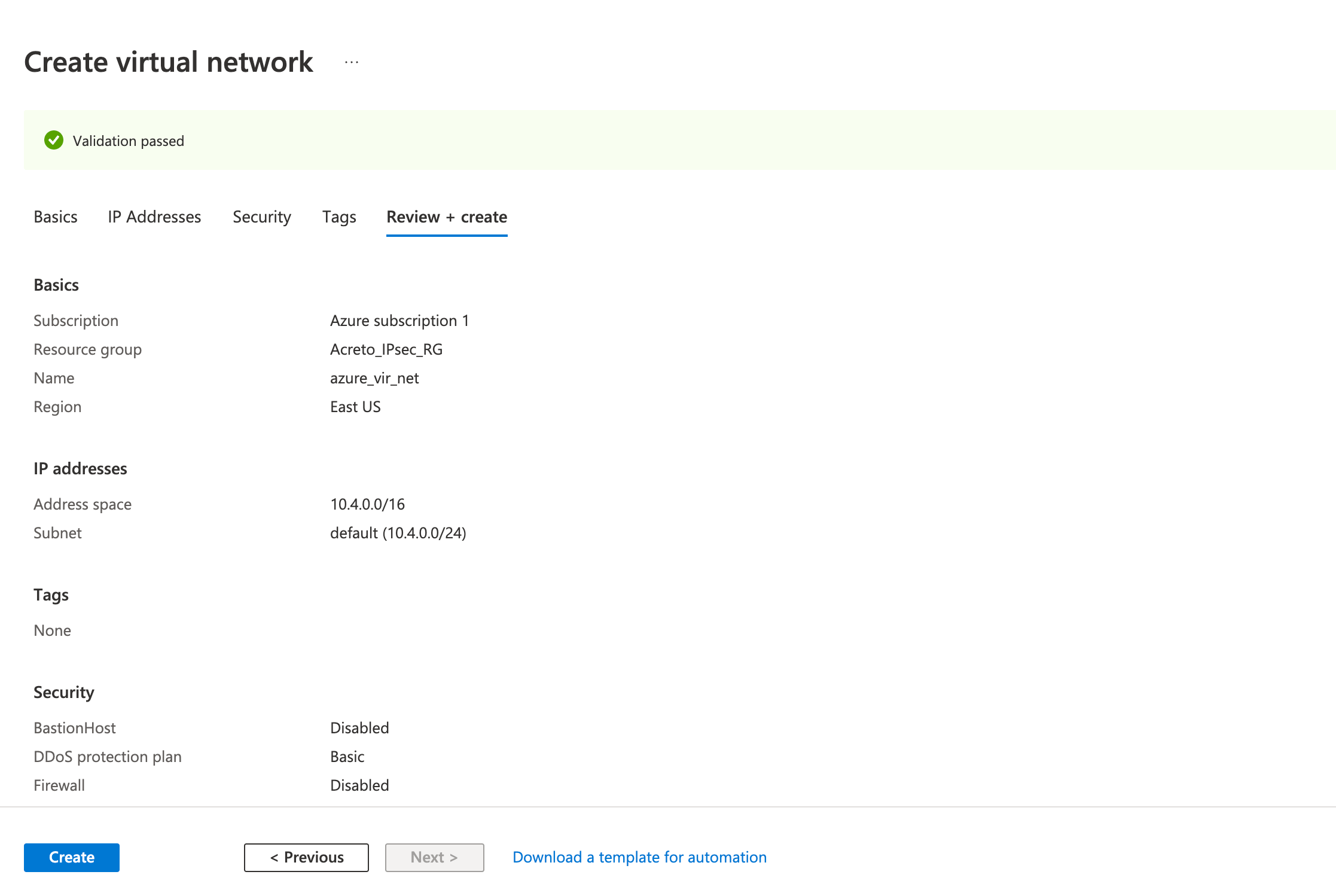Select the Tags tab
Viewport: 1336px width, 896px height.
coord(339,217)
